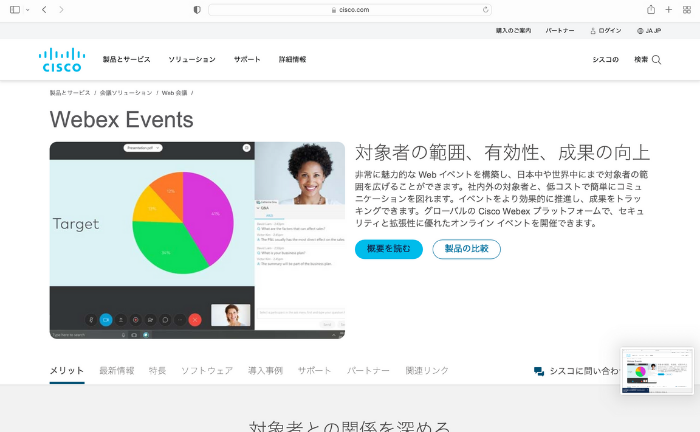
Task: Select the 最新情報 tab
Action: (117, 371)
